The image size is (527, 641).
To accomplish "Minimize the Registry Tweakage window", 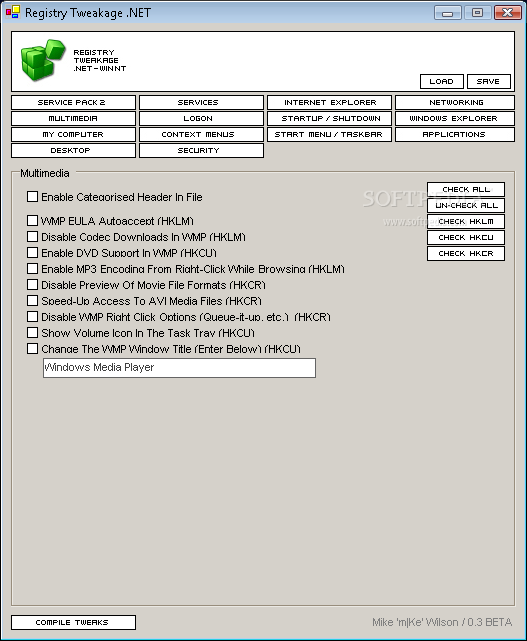I will coord(448,13).
